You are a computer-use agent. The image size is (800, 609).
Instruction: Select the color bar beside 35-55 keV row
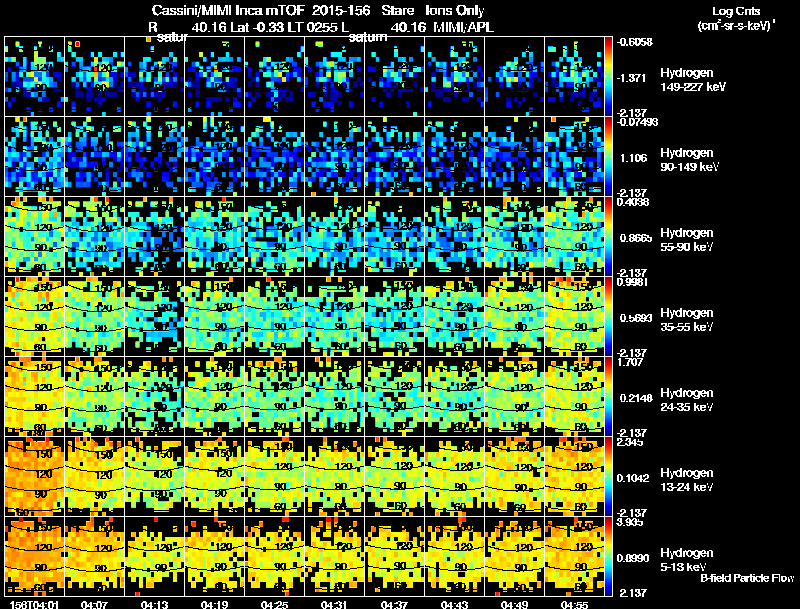coord(608,317)
